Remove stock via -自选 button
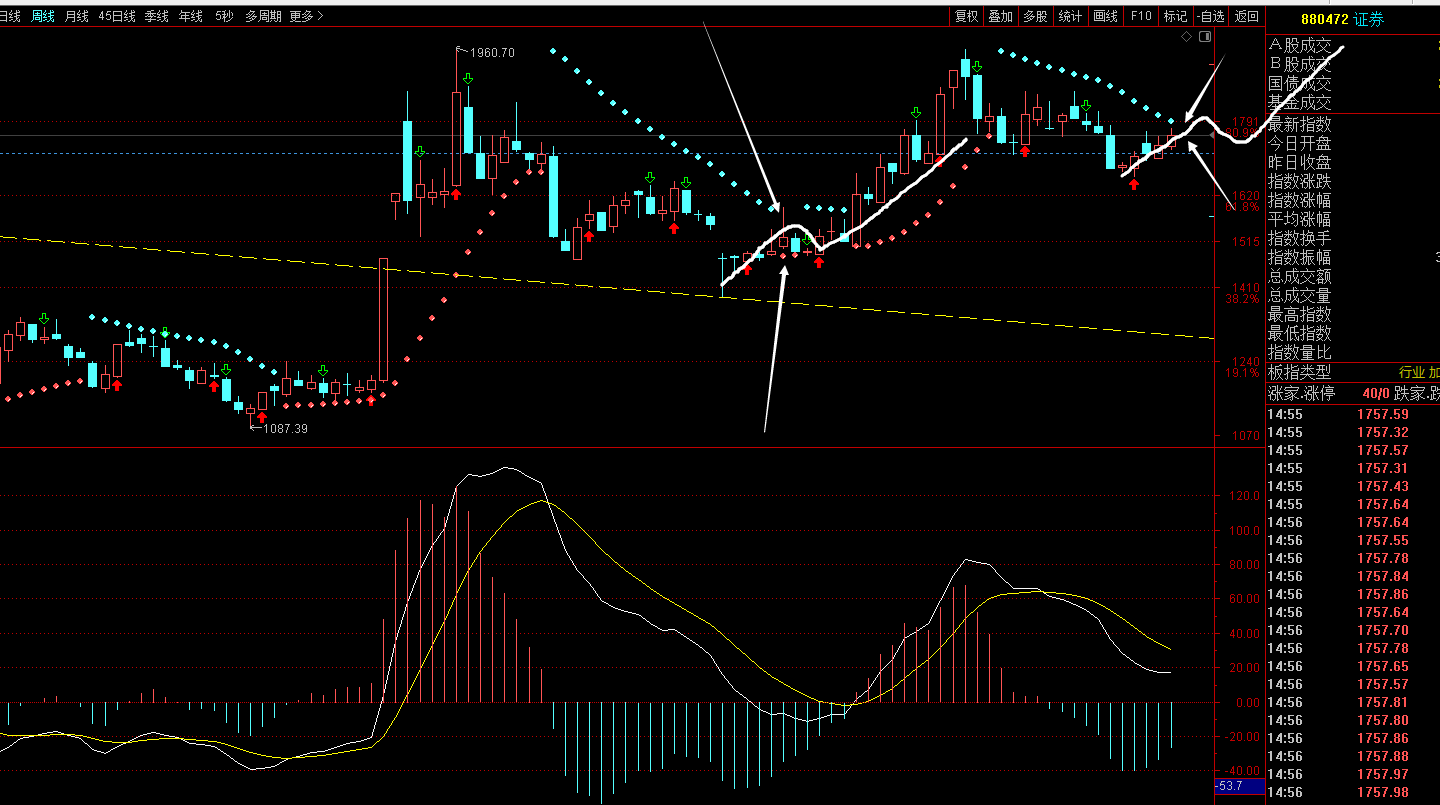Screen dimensions: 1440x805 point(1210,16)
